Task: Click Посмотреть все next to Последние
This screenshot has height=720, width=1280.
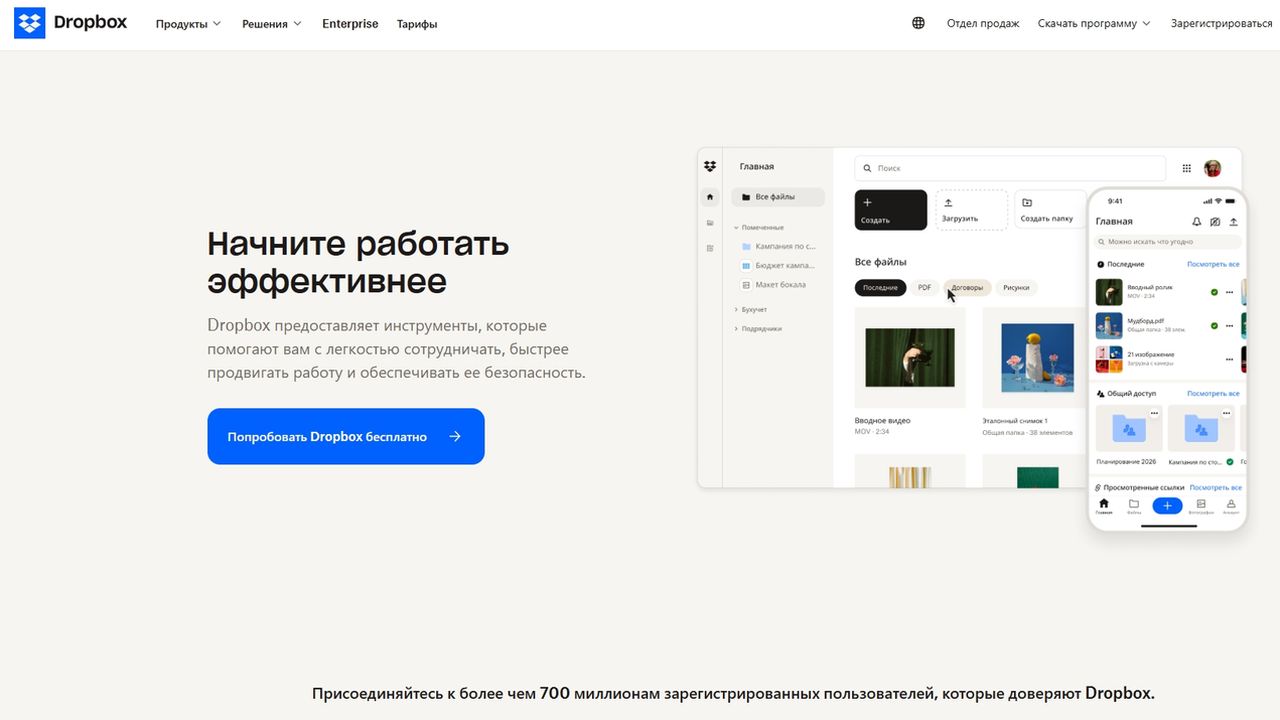Action: (x=1213, y=265)
